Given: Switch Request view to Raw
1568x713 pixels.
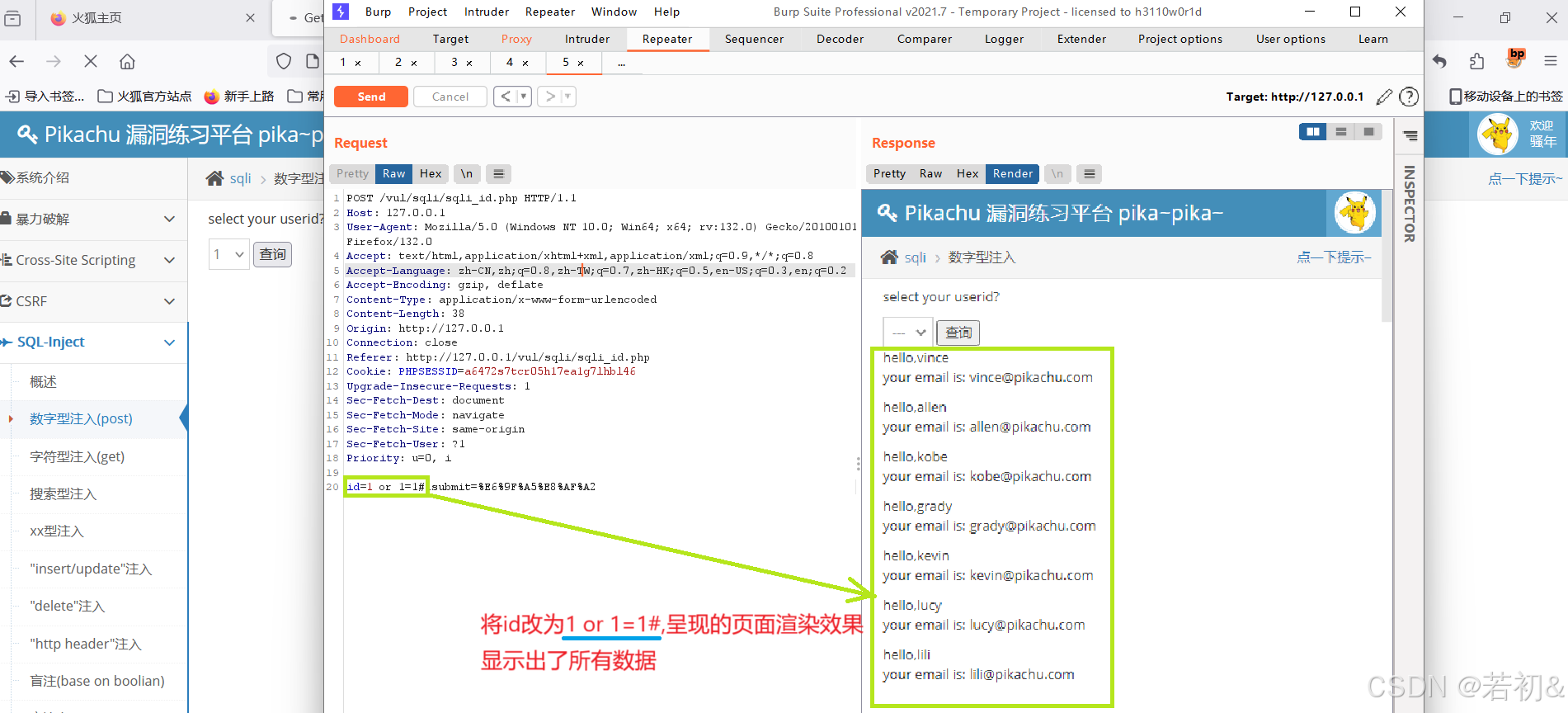Looking at the screenshot, I should click(x=393, y=173).
